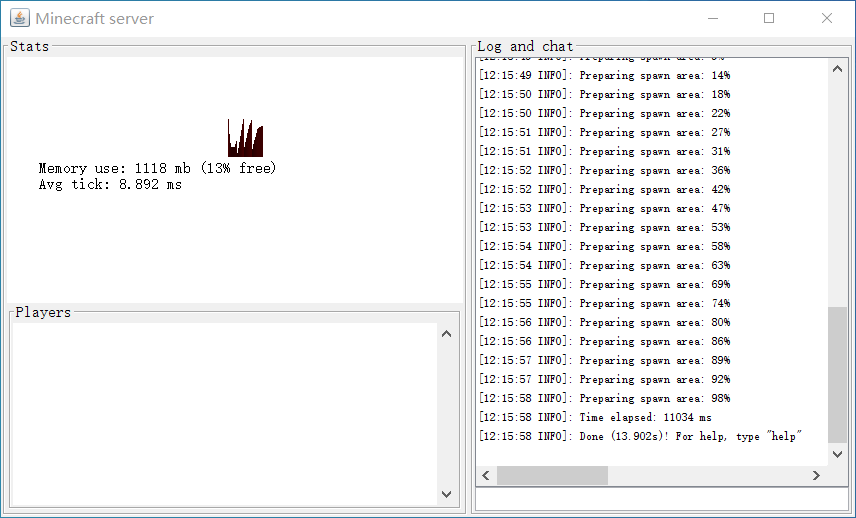Click the "Players" panel title

43,312
